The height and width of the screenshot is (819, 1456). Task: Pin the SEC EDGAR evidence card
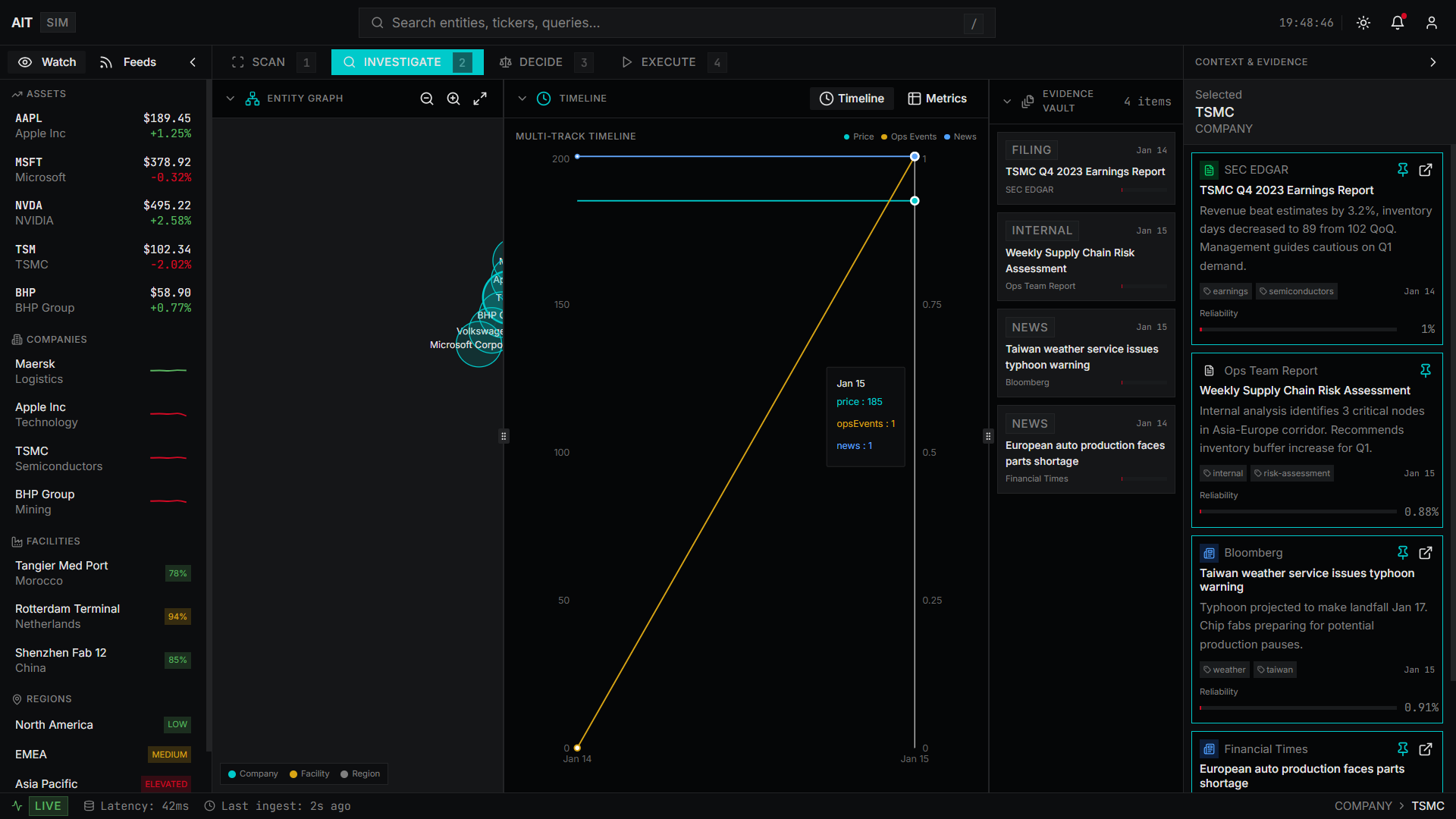coord(1403,170)
